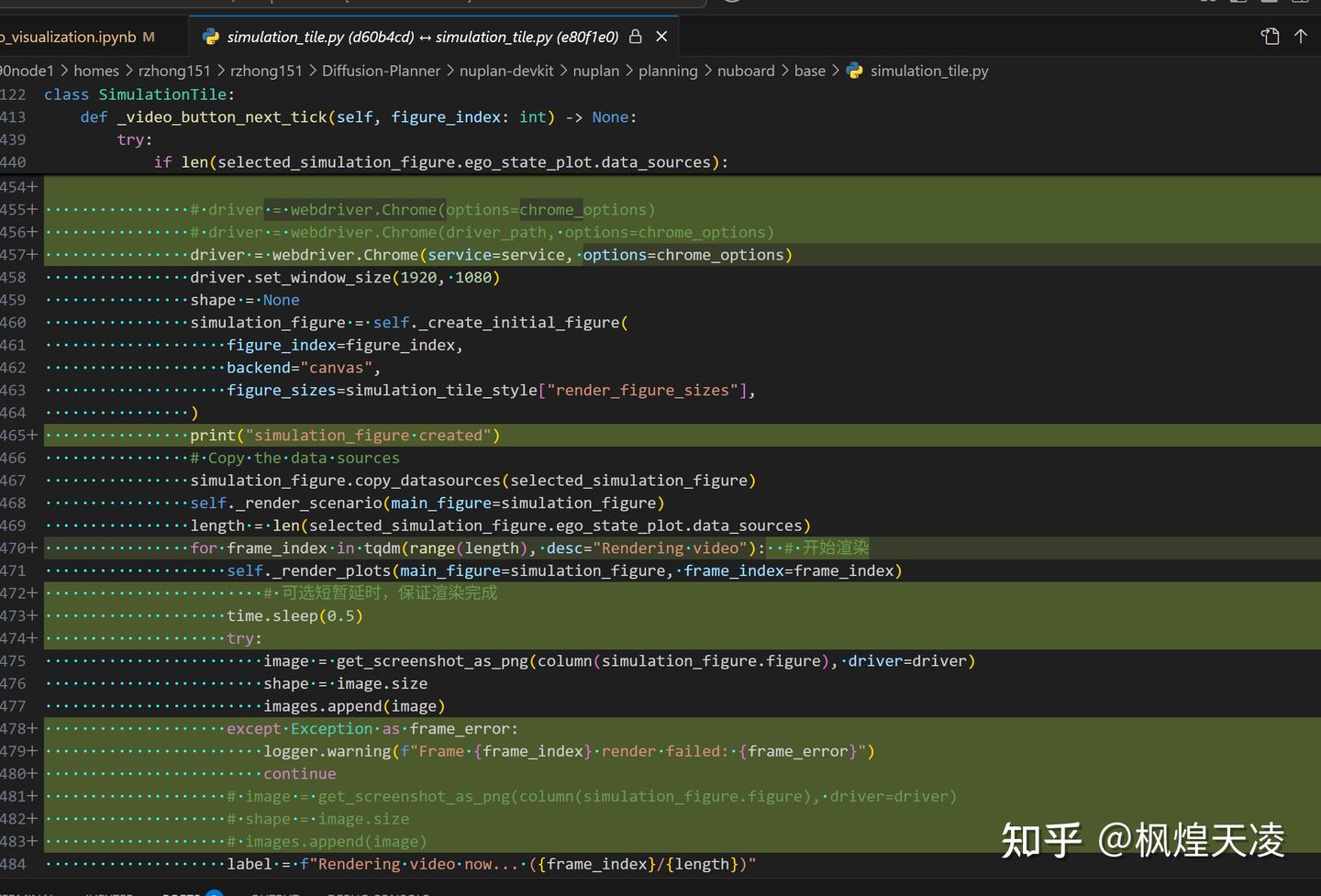
Task: Open the 'planning' breadcrumb segment
Action: tap(668, 71)
